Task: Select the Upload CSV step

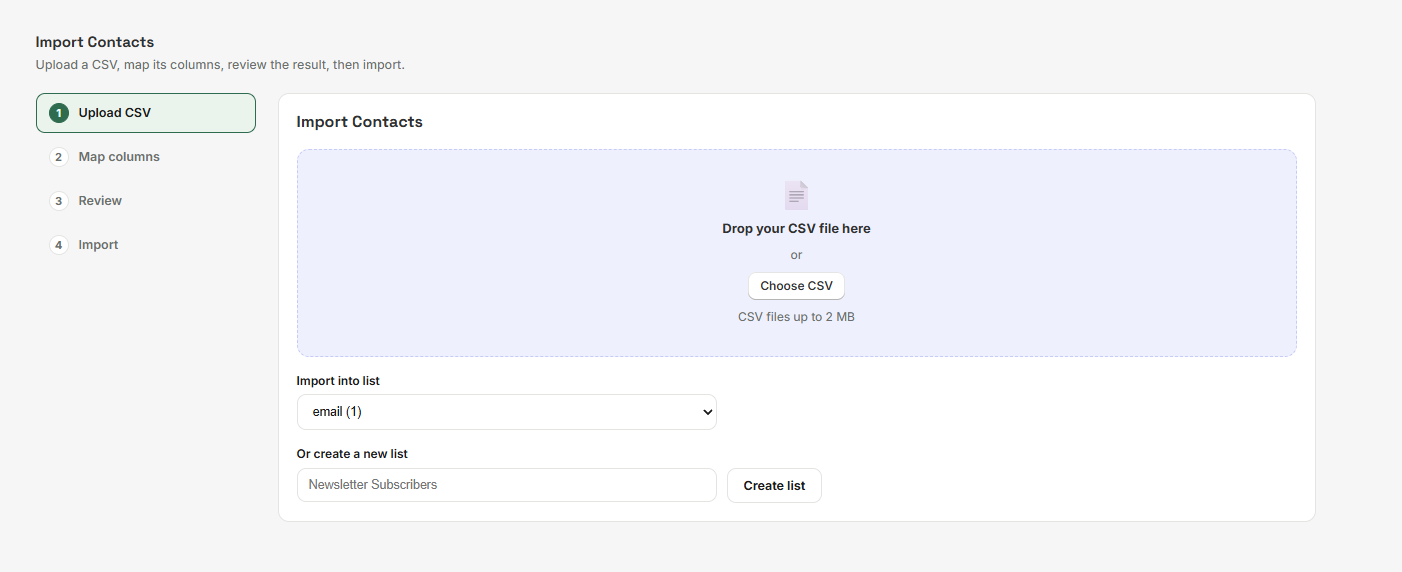Action: click(x=146, y=113)
